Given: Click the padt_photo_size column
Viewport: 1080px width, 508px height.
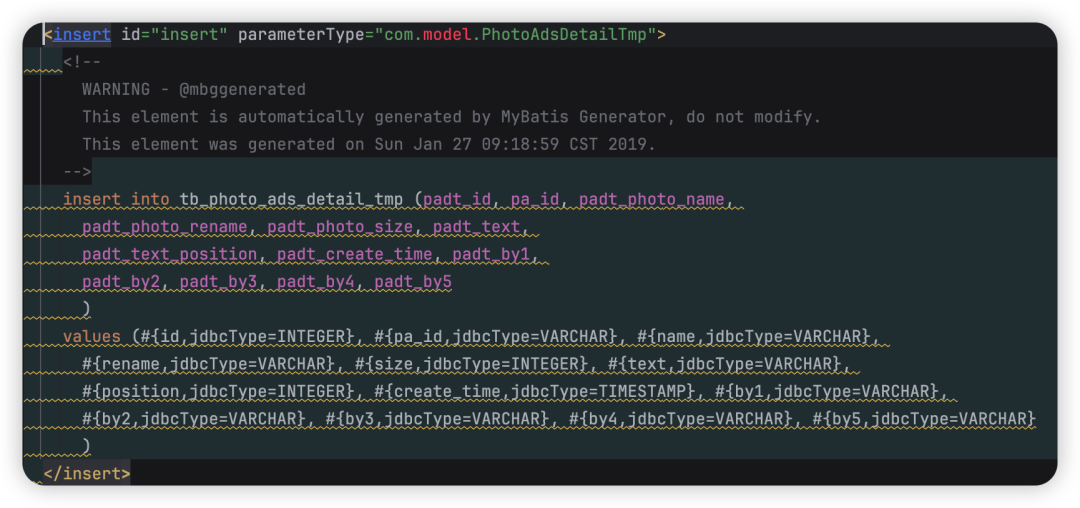Looking at the screenshot, I should pos(340,227).
